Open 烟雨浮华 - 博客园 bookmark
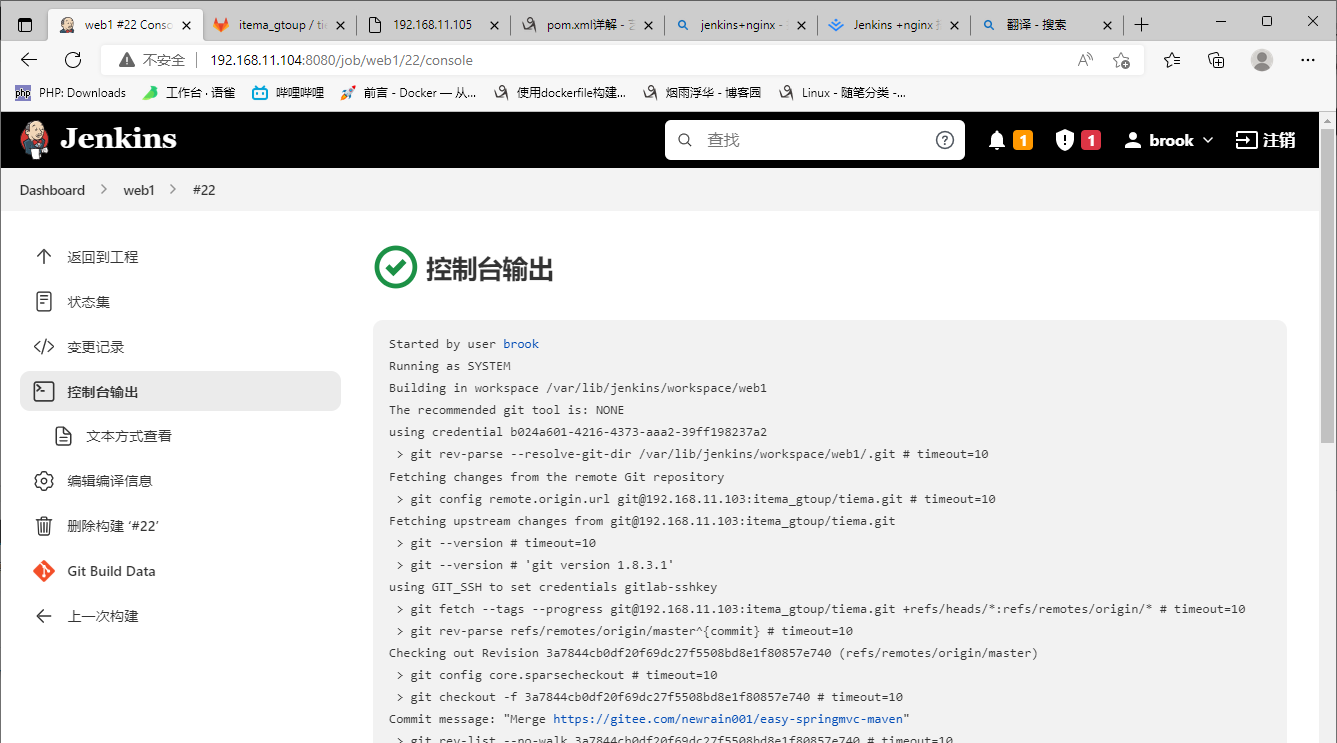 [701, 93]
